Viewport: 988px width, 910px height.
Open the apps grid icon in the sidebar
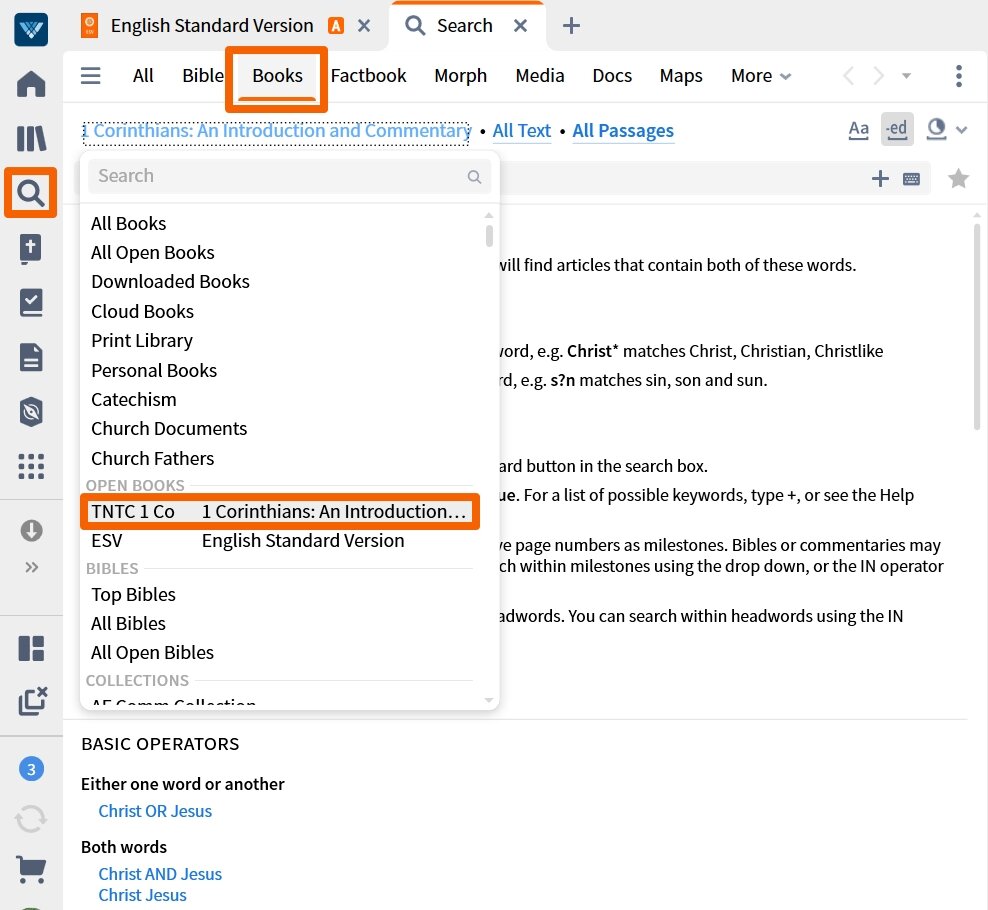(x=30, y=466)
